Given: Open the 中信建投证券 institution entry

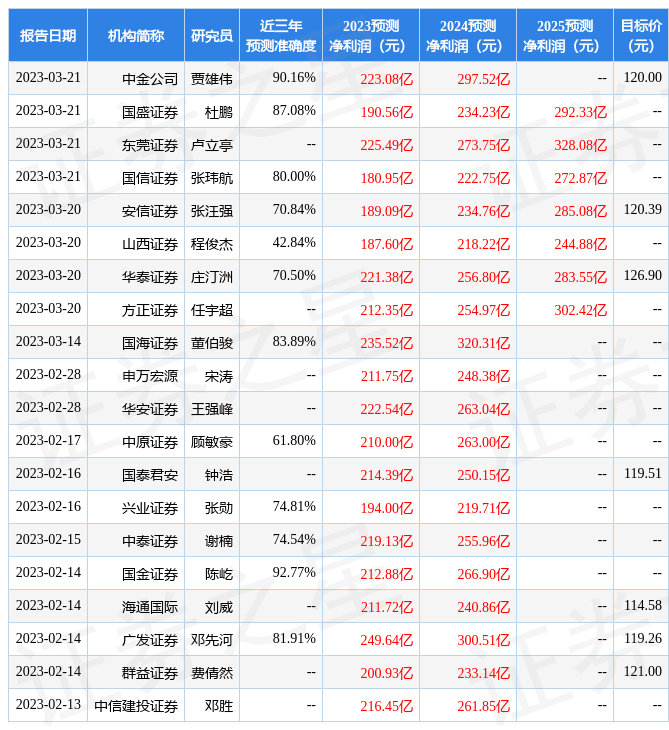Looking at the screenshot, I should coord(136,706).
